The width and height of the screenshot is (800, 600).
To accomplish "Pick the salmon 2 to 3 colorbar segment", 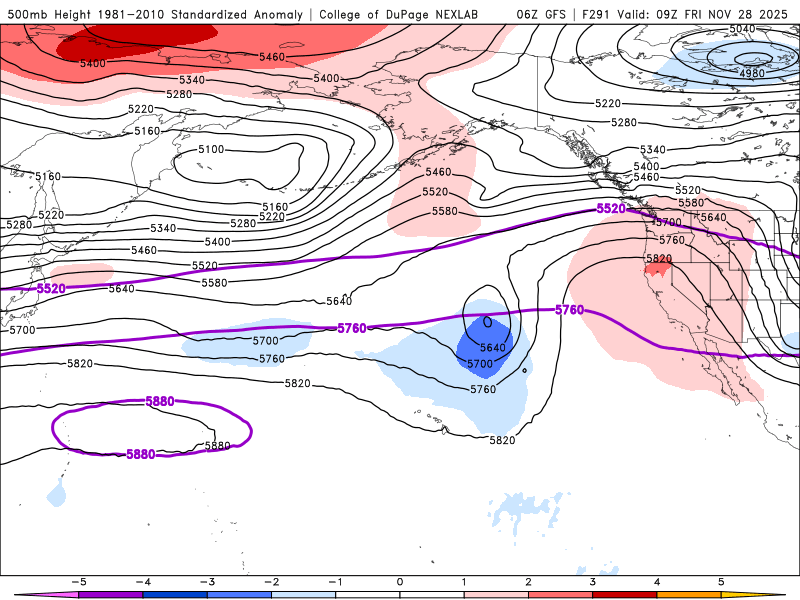I will coord(561,595).
